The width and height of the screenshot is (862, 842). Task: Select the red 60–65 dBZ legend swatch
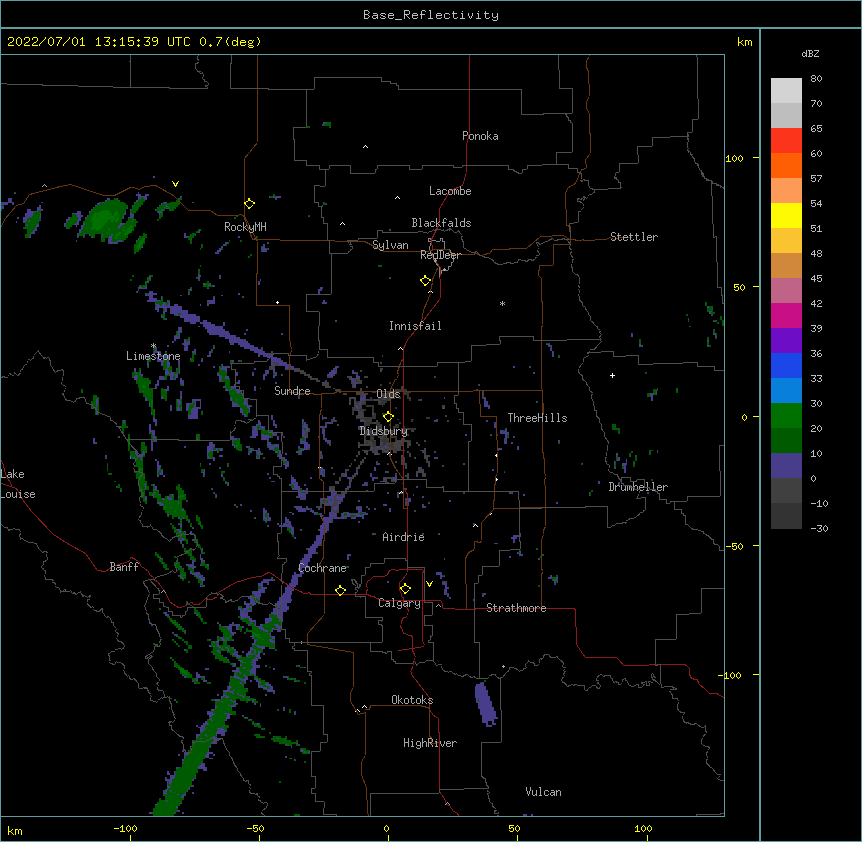(786, 141)
